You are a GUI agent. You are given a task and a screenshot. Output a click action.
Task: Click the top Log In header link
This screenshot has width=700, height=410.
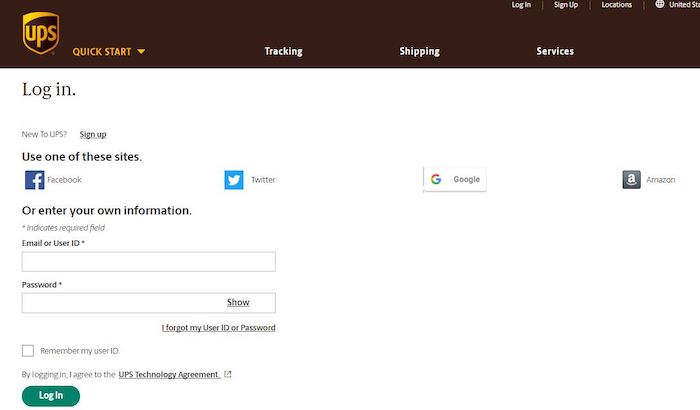[521, 5]
